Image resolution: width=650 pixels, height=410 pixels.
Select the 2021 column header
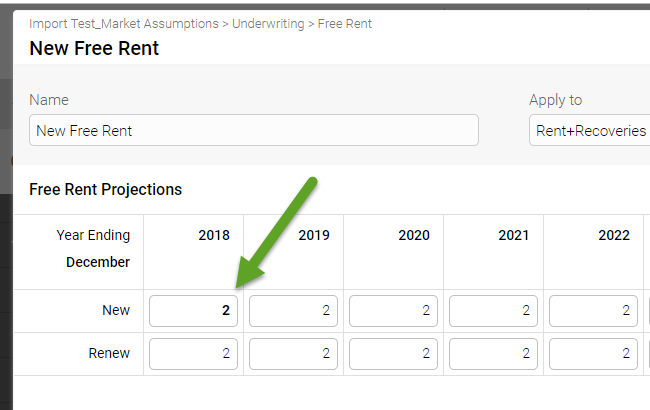pyautogui.click(x=514, y=235)
